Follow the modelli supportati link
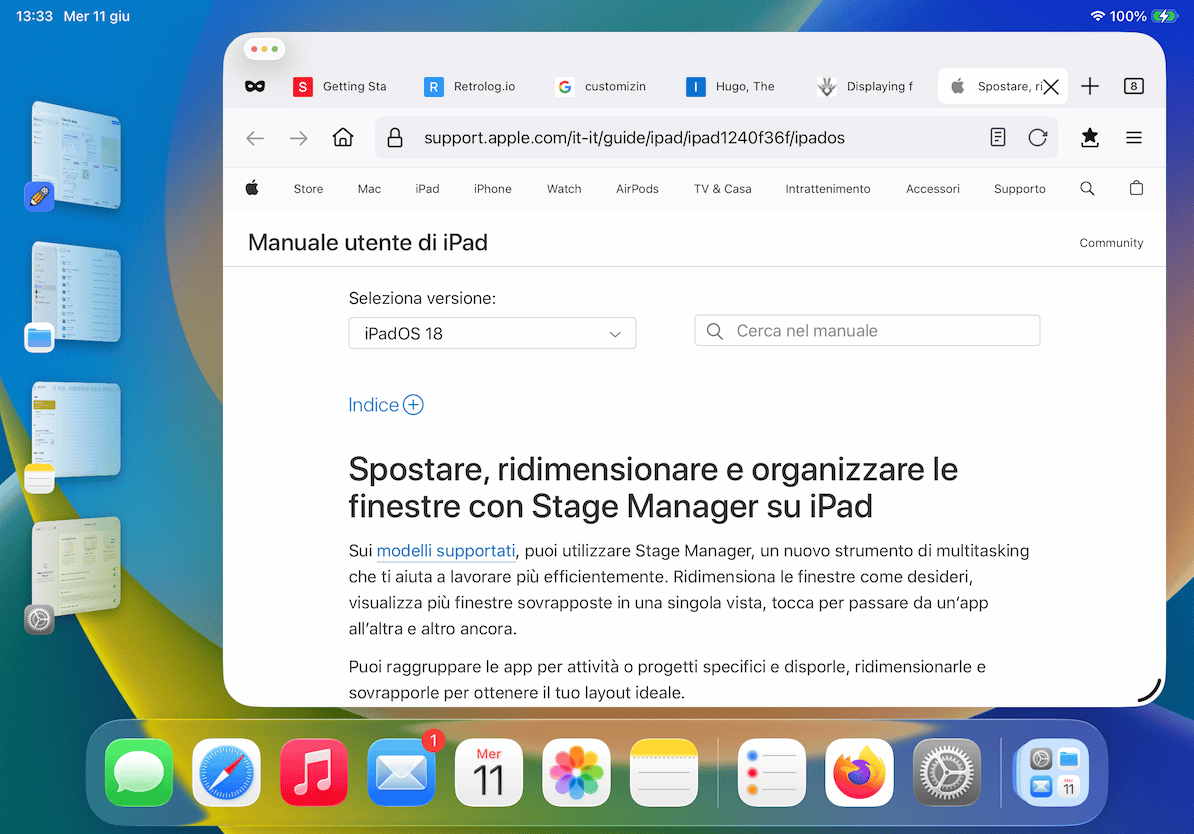The height and width of the screenshot is (834, 1194). coord(446,551)
